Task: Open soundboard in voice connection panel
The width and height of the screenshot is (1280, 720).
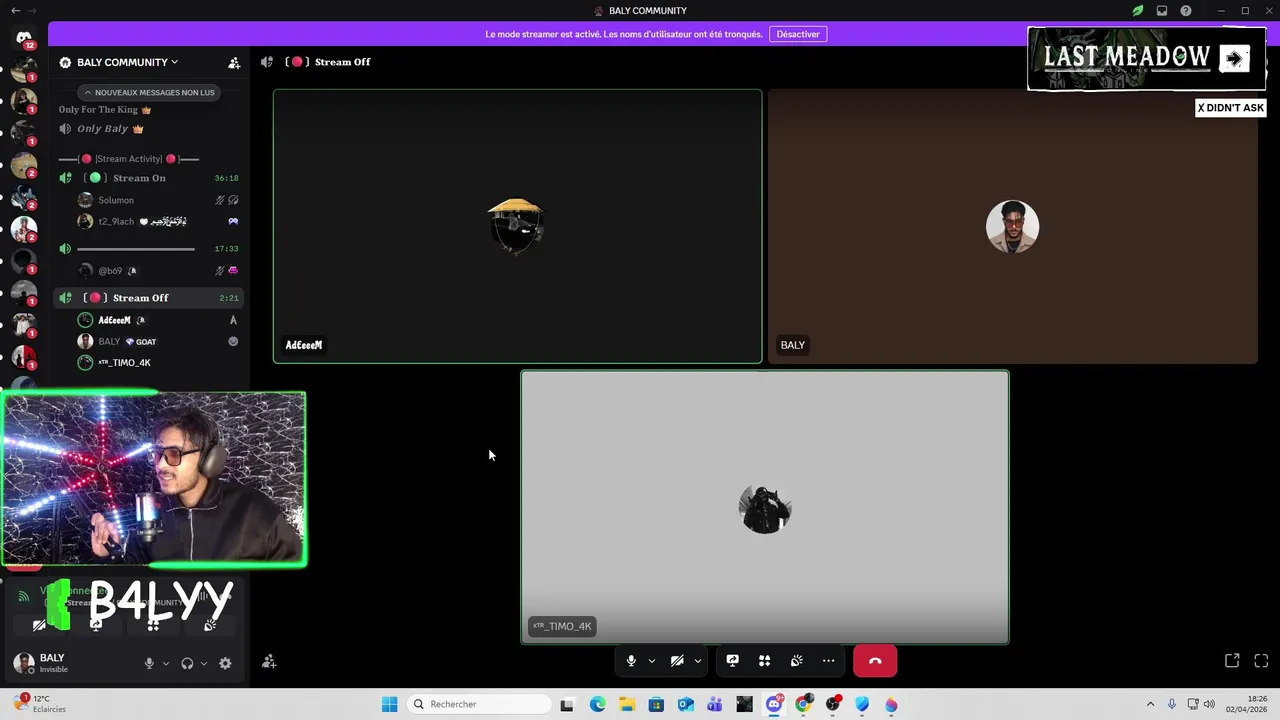Action: click(x=210, y=625)
